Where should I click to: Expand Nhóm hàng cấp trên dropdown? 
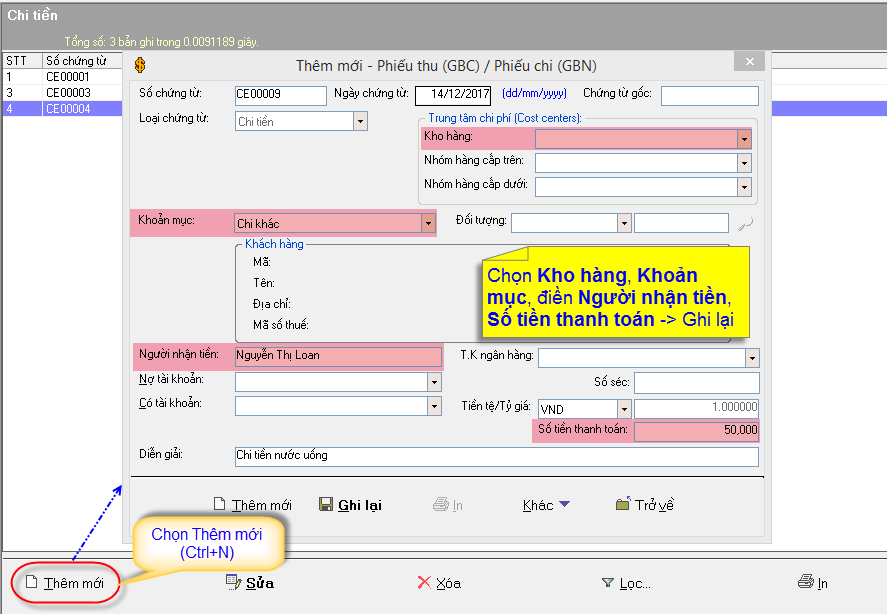pyautogui.click(x=744, y=162)
